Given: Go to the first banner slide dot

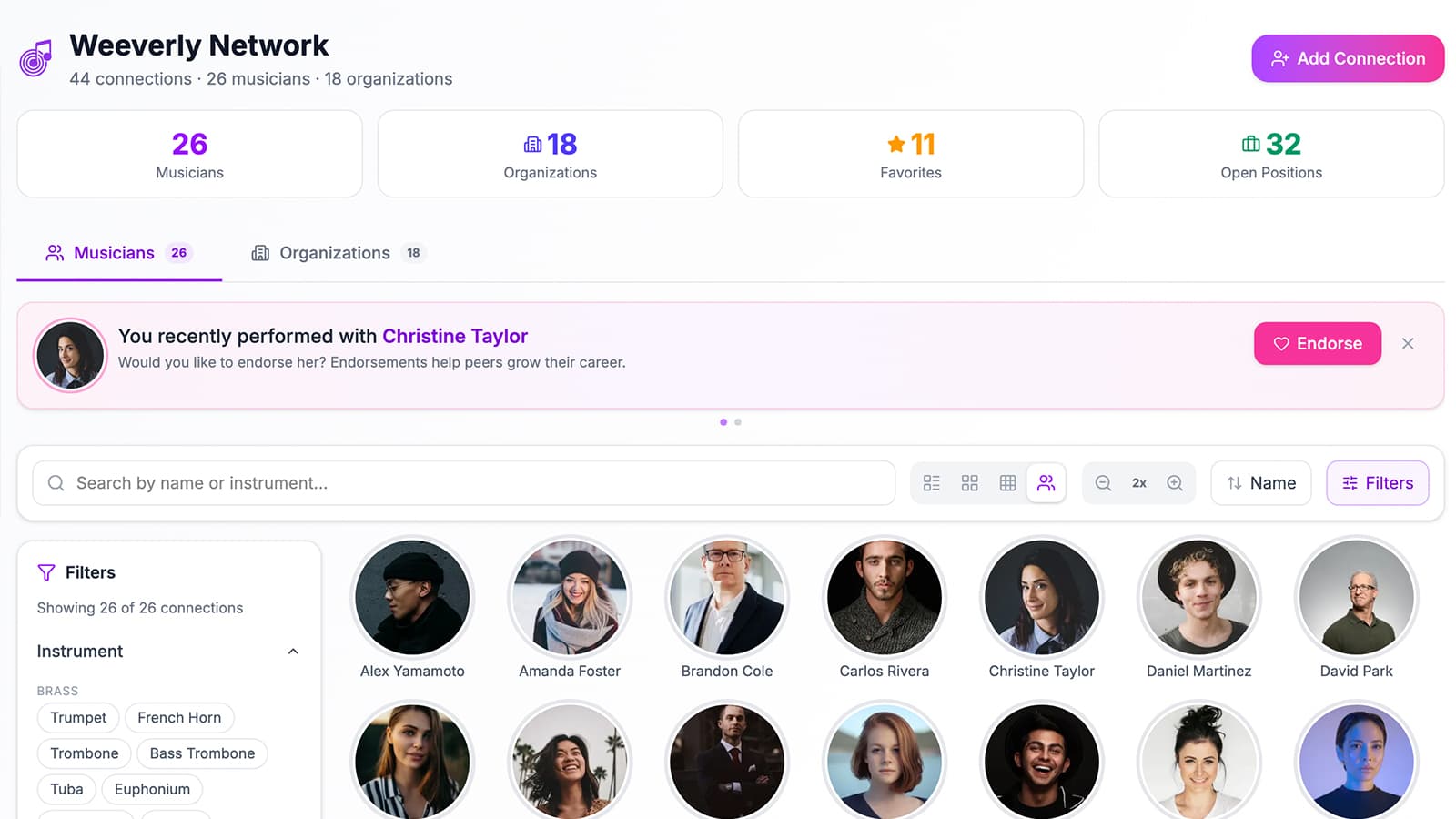Looking at the screenshot, I should 723,422.
